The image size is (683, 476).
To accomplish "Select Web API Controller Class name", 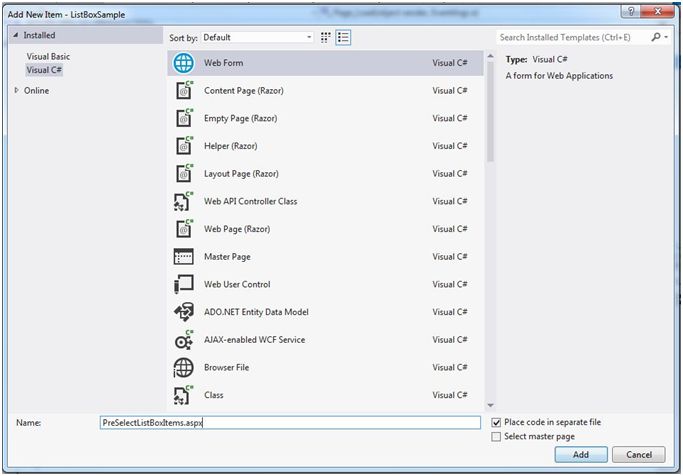I will click(x=250, y=201).
